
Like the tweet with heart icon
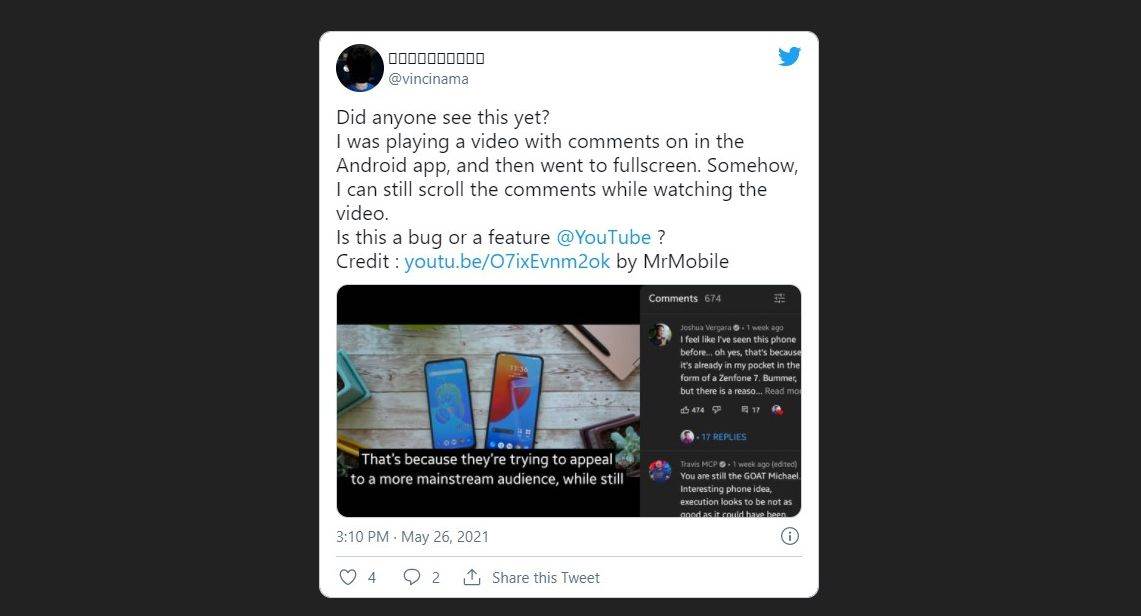[x=348, y=577]
